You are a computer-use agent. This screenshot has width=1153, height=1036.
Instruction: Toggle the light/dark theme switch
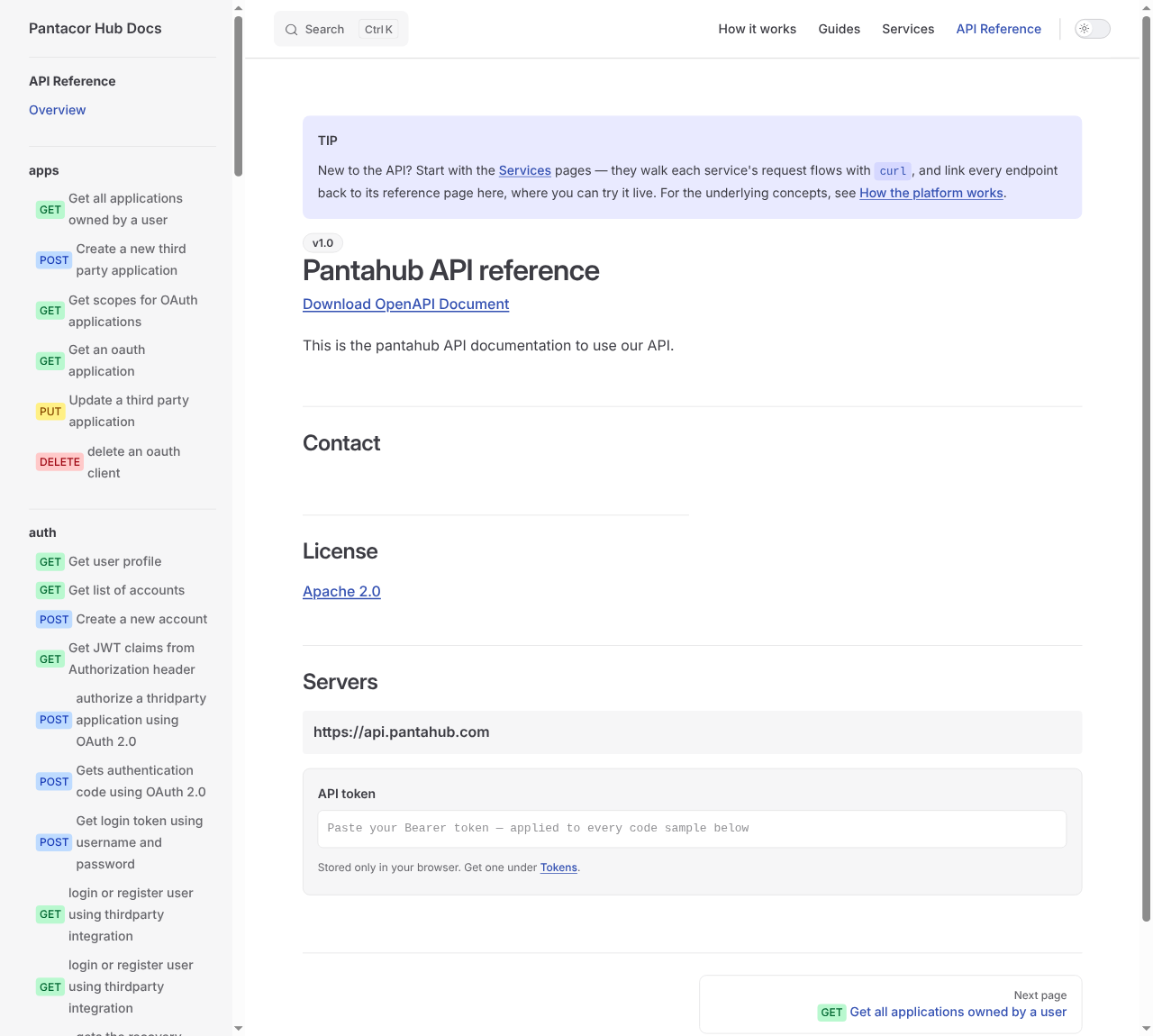1093,29
